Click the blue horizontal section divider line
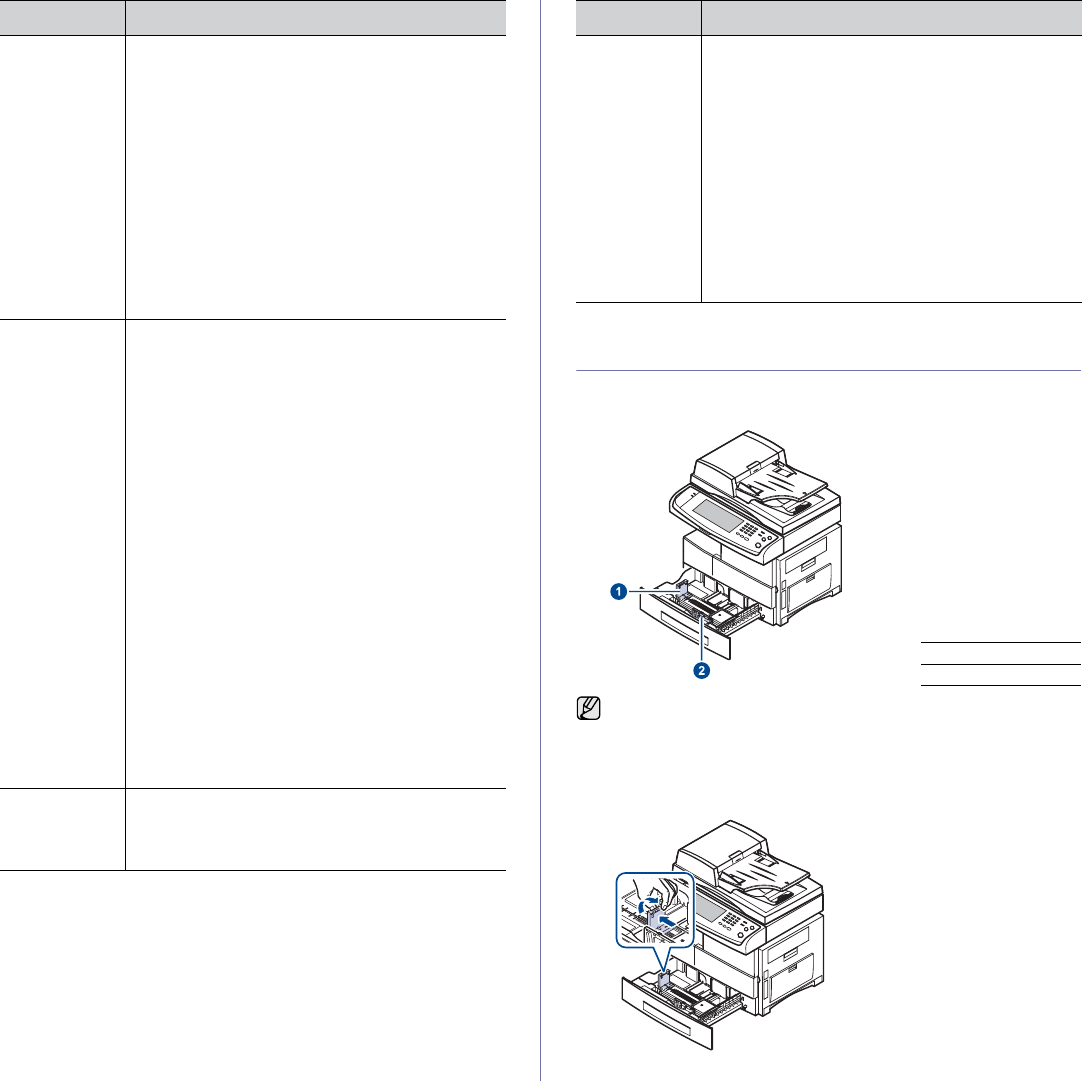Image resolution: width=1082 pixels, height=1081 pixels. [828, 370]
